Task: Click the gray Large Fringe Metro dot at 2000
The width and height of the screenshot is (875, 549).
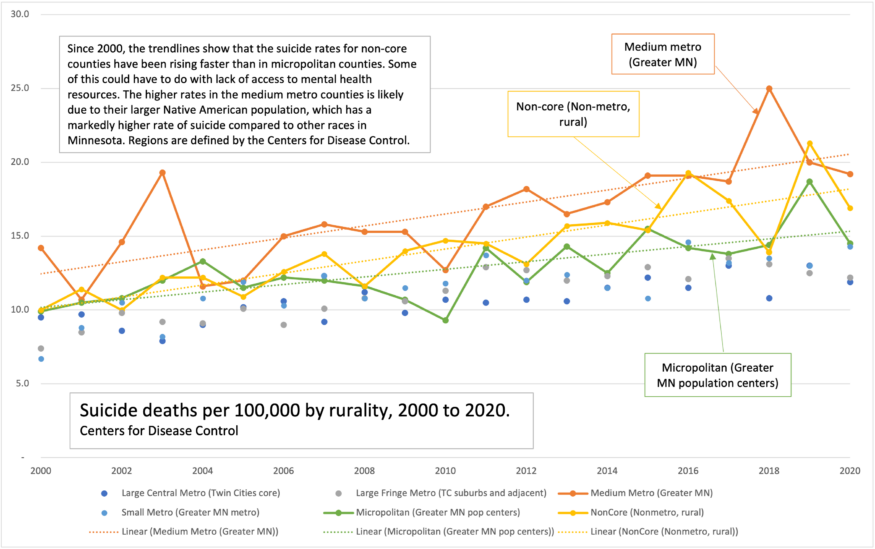Action: point(41,349)
